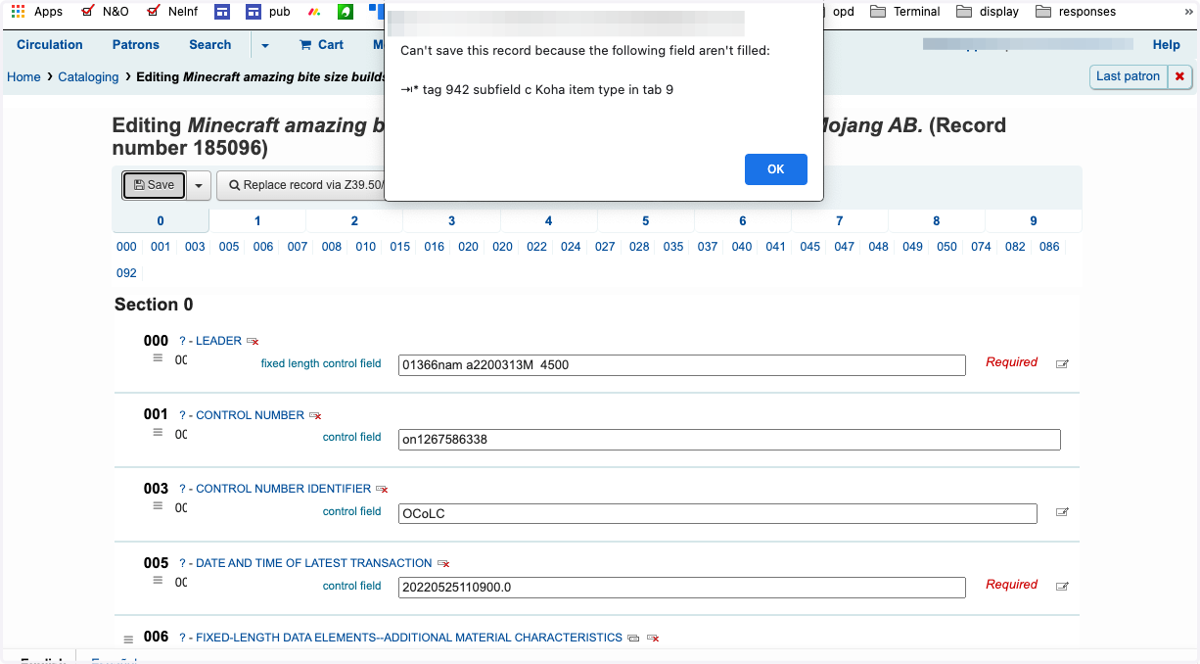Open tag editor icon for 005 field
Viewport: 1200px width, 664px height.
pyautogui.click(x=1062, y=586)
